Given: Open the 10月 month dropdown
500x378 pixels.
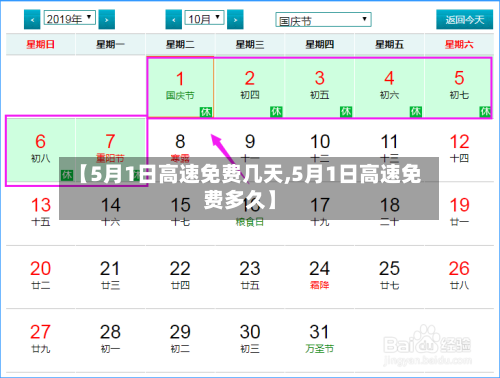Looking at the screenshot, I should [204, 18].
